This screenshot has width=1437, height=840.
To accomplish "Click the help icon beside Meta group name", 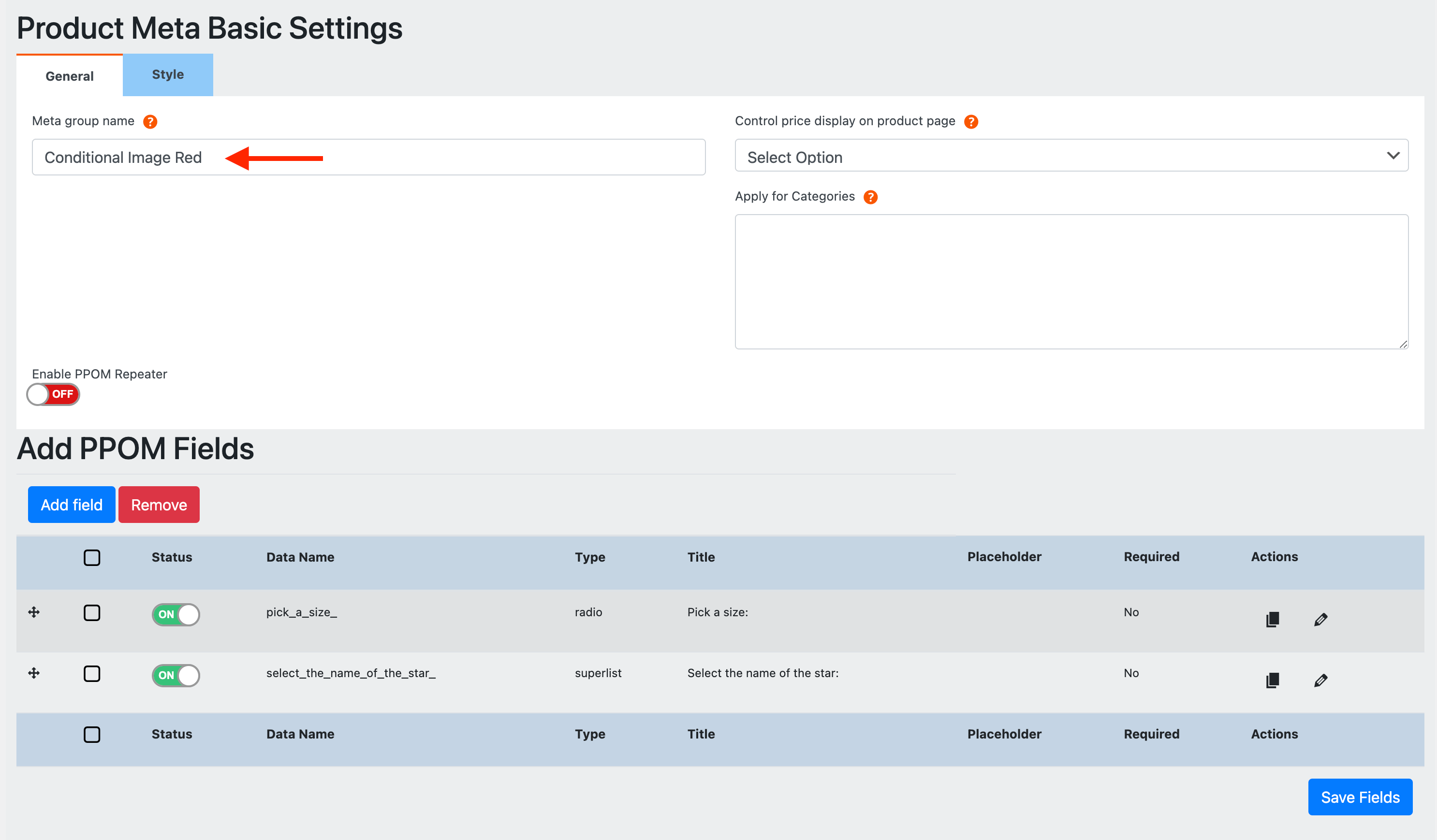I will point(150,121).
